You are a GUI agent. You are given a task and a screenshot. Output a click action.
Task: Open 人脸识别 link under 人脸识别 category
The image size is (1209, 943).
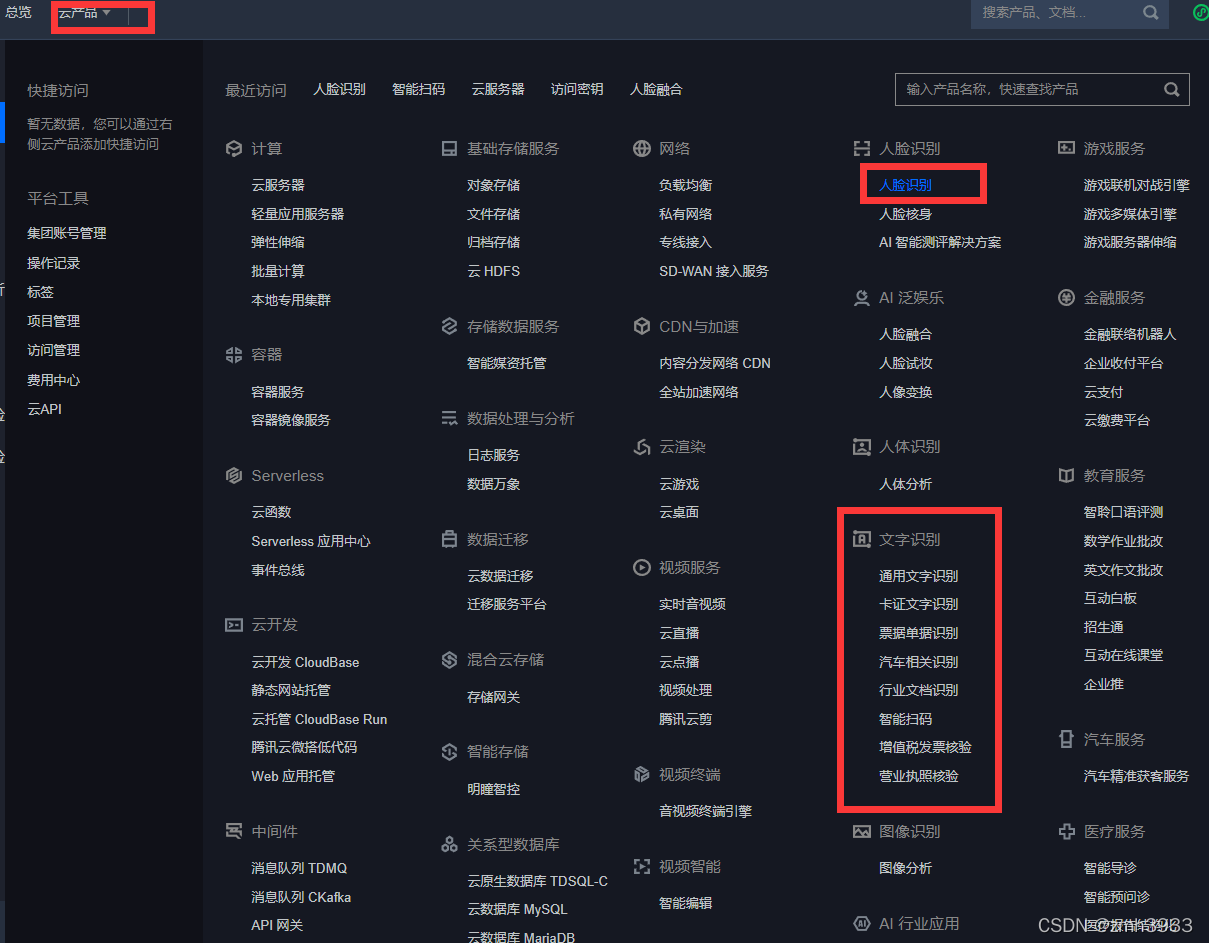point(906,185)
